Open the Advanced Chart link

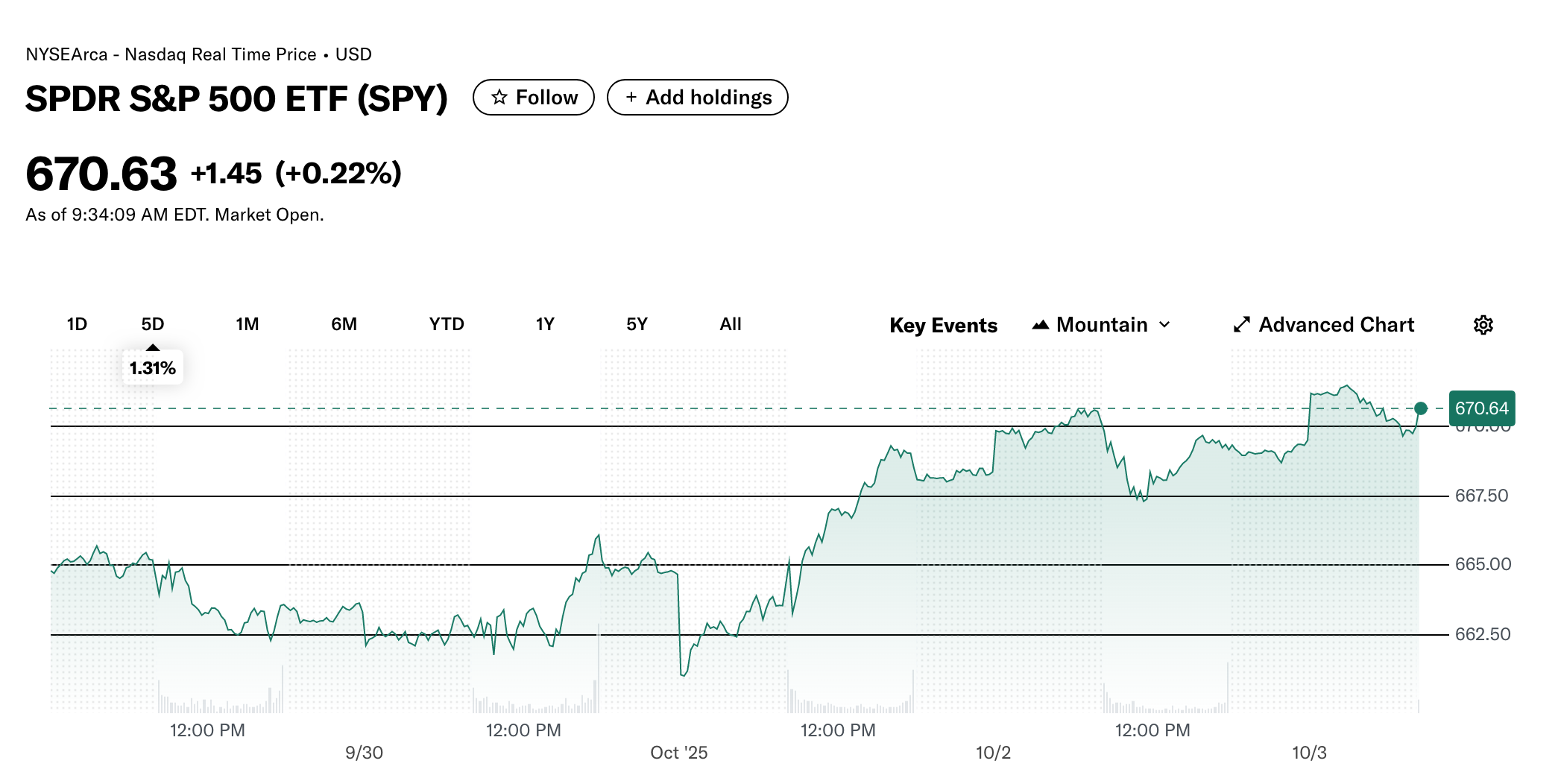click(1336, 325)
